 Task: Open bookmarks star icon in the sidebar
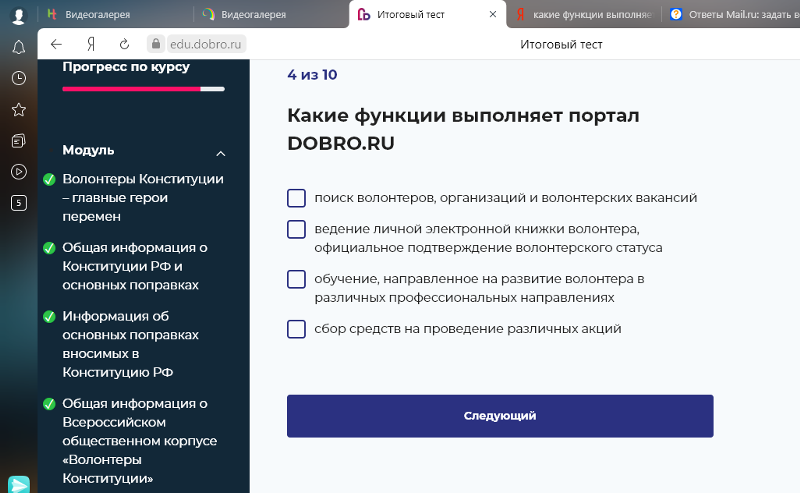click(19, 109)
